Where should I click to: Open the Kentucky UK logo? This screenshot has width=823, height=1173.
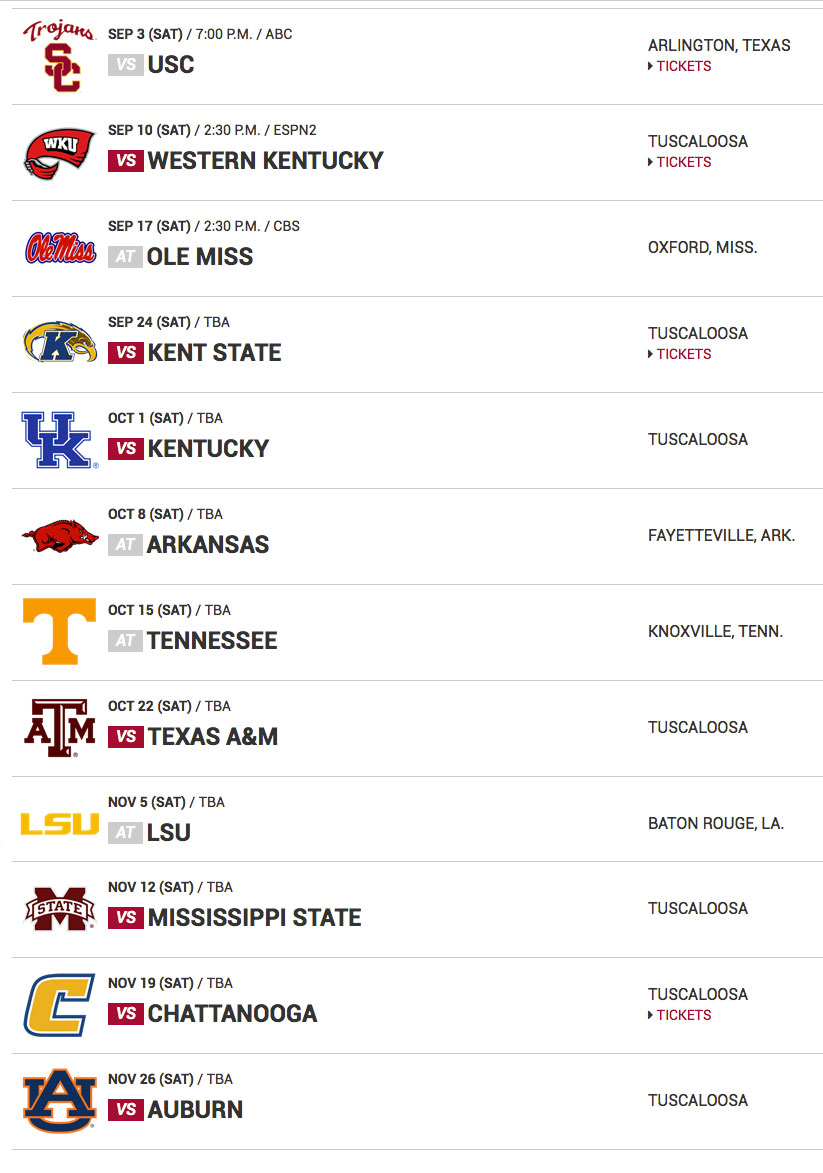click(x=60, y=440)
